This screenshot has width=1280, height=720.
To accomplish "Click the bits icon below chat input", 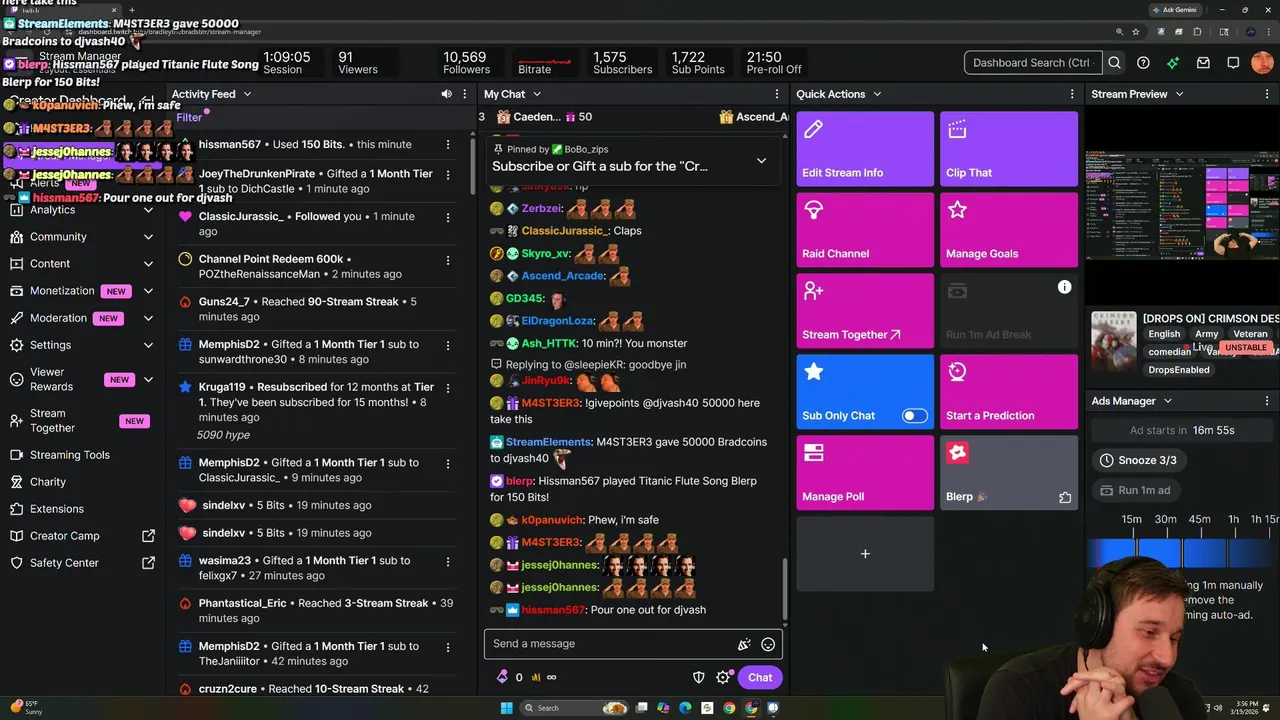I will [502, 677].
